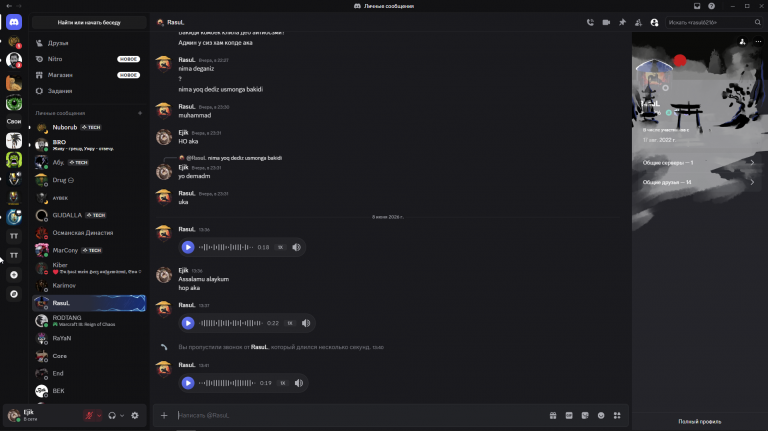Find or start a conversation search box
This screenshot has height=431, width=768.
coord(89,23)
